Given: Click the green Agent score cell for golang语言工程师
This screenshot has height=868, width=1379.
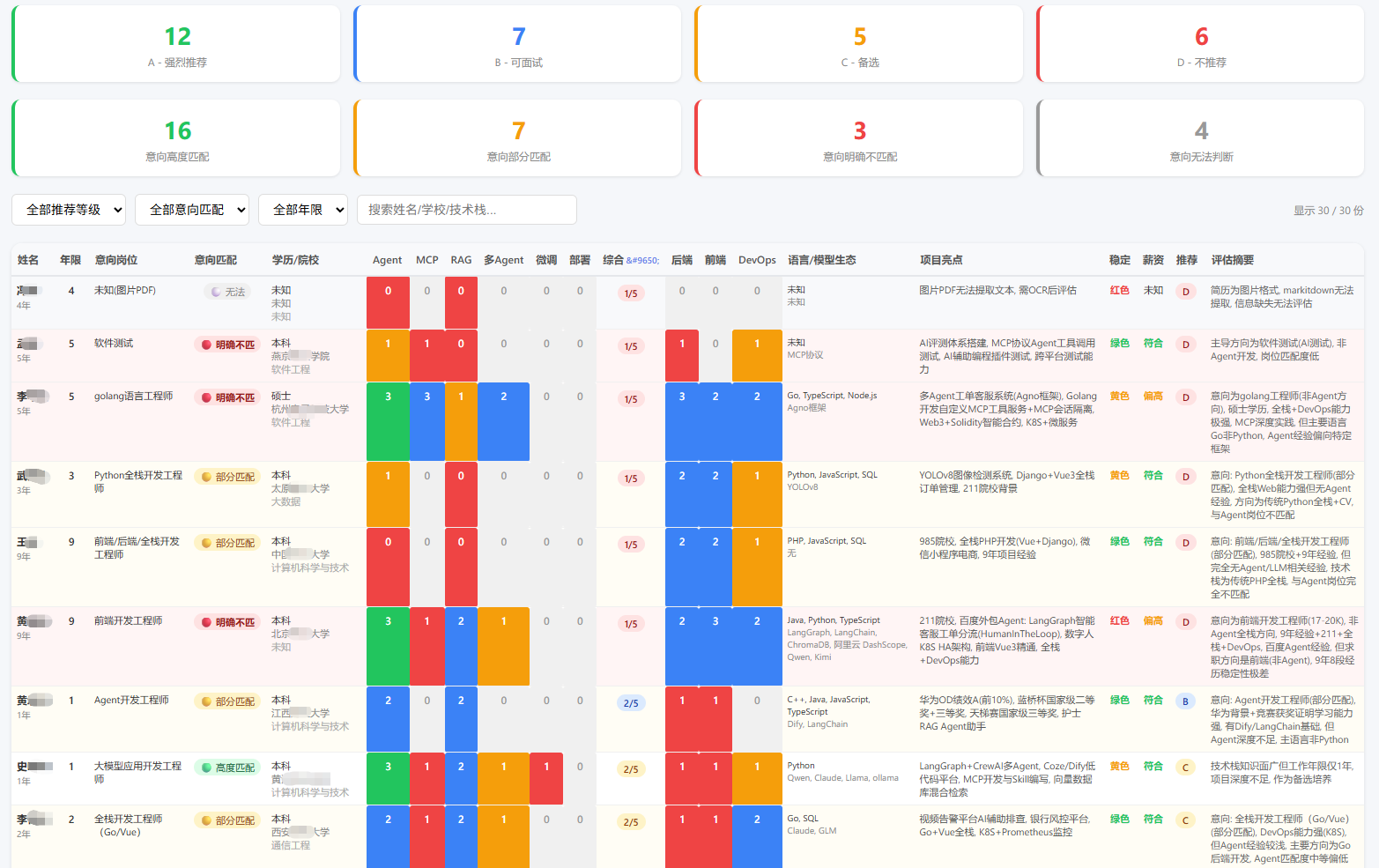Looking at the screenshot, I should (x=388, y=421).
